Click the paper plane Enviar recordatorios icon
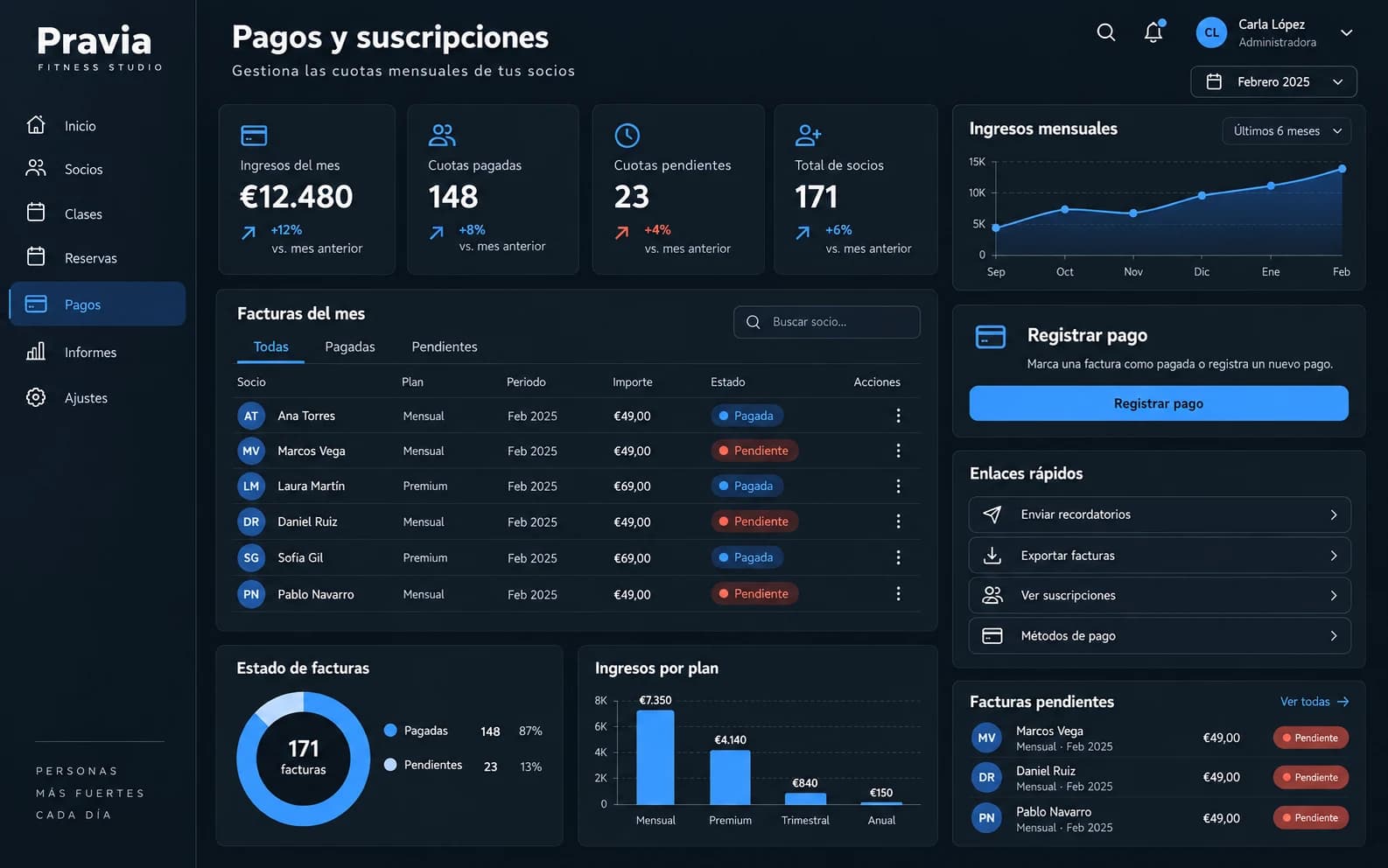The image size is (1388, 868). coord(992,514)
